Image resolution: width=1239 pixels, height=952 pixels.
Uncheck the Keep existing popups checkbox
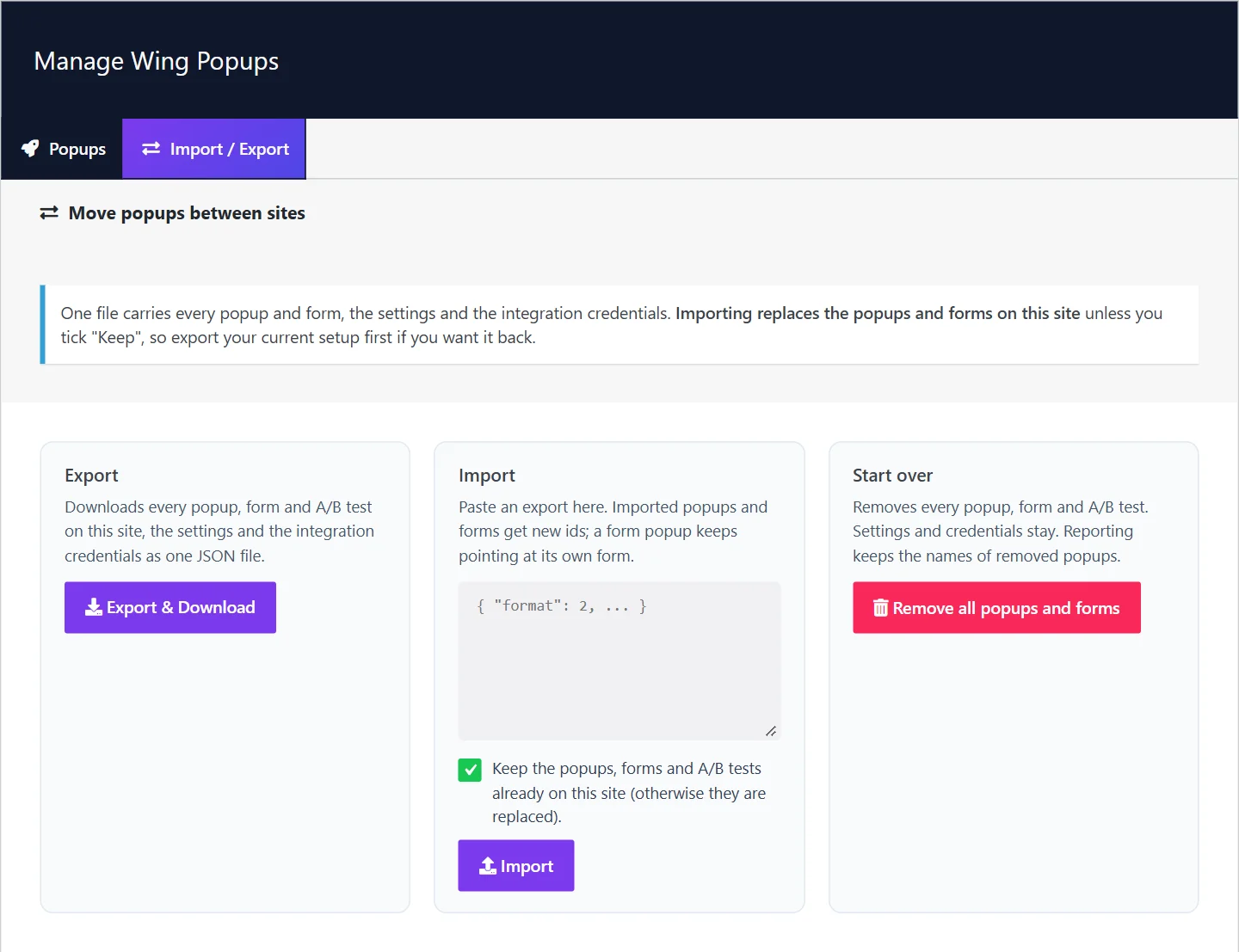470,770
